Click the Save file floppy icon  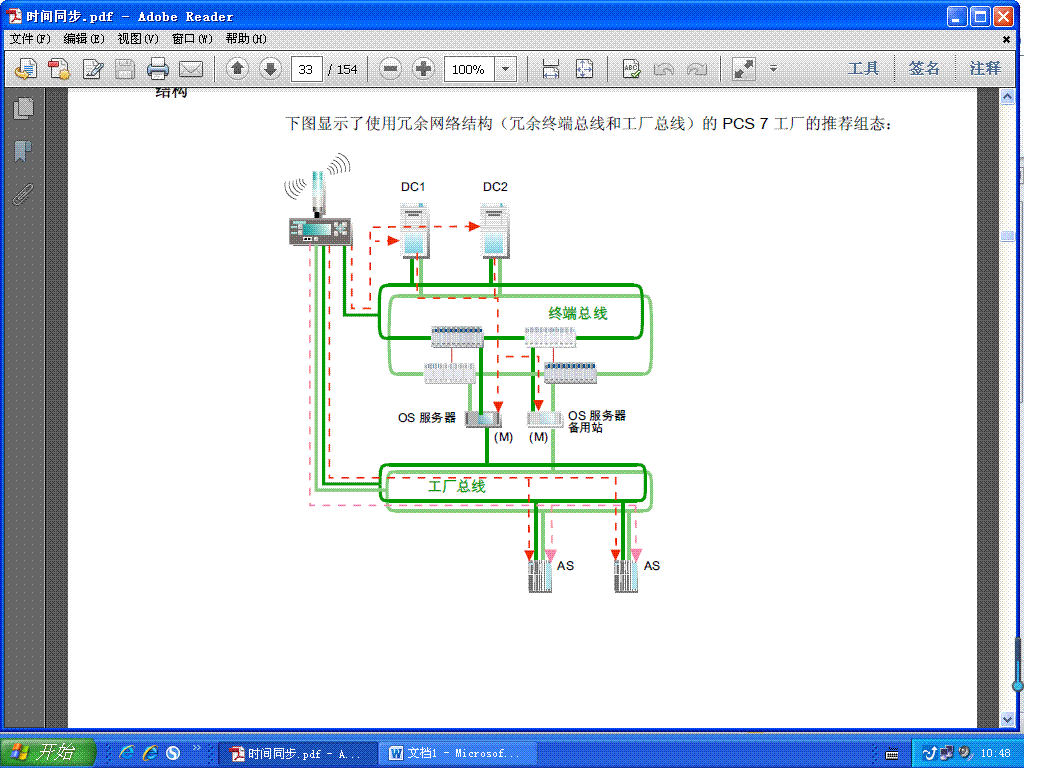pyautogui.click(x=125, y=69)
